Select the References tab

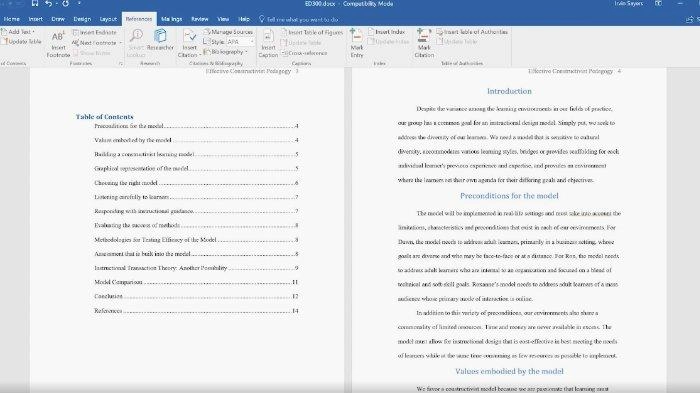[139, 19]
